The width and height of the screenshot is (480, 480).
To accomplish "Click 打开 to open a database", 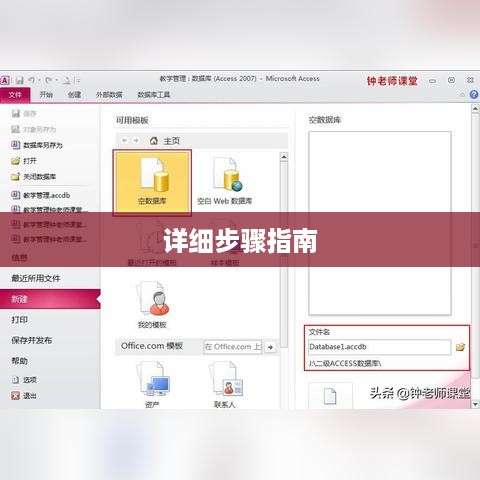I will (24, 161).
